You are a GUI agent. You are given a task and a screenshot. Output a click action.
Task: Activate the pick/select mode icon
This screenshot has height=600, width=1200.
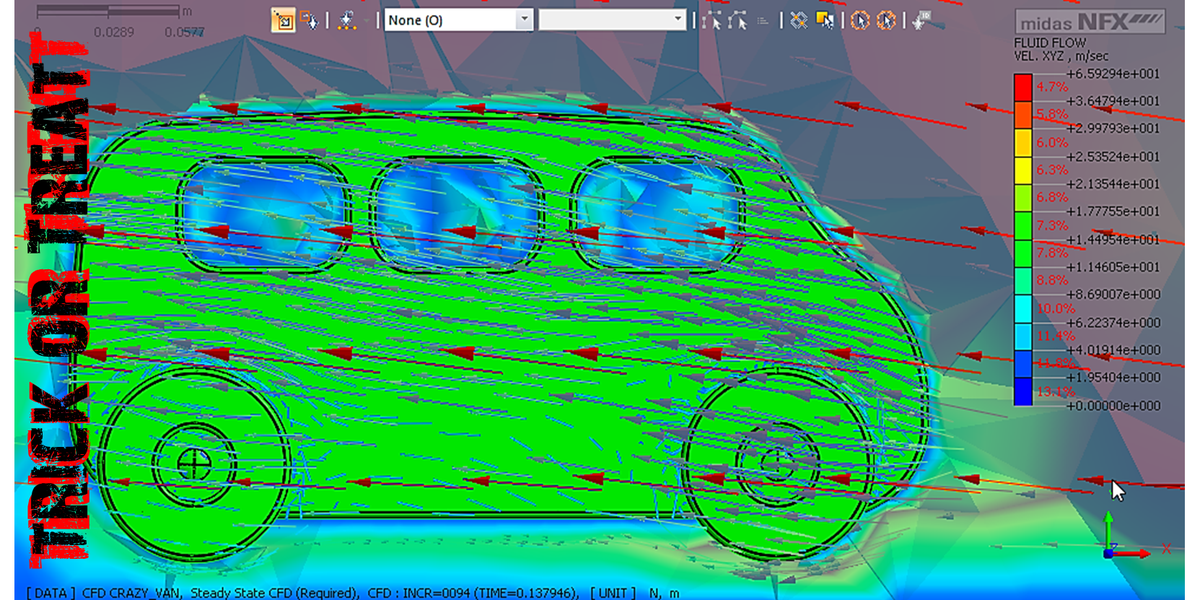pyautogui.click(x=283, y=20)
